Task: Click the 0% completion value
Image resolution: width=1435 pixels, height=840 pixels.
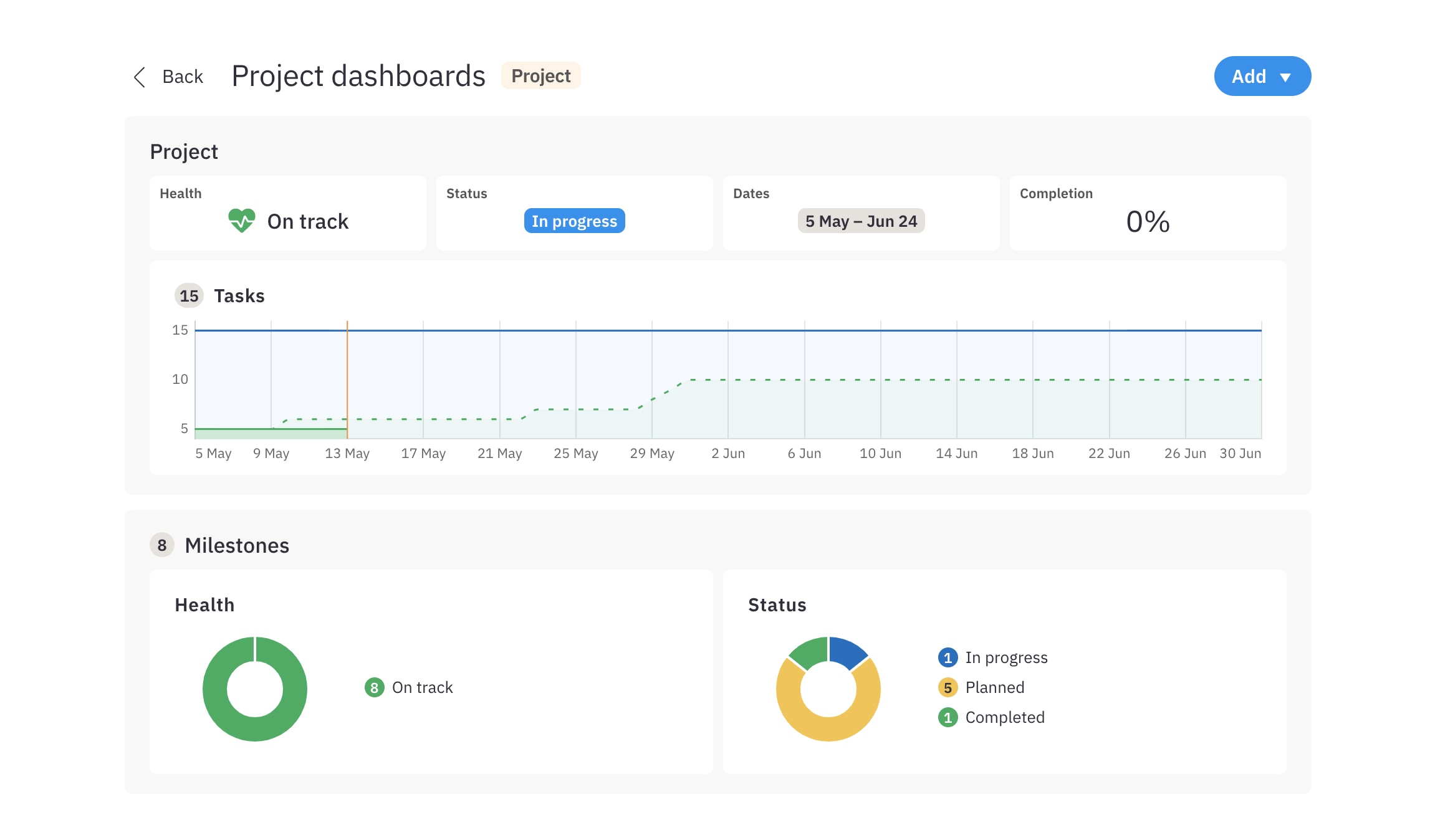Action: pyautogui.click(x=1148, y=221)
